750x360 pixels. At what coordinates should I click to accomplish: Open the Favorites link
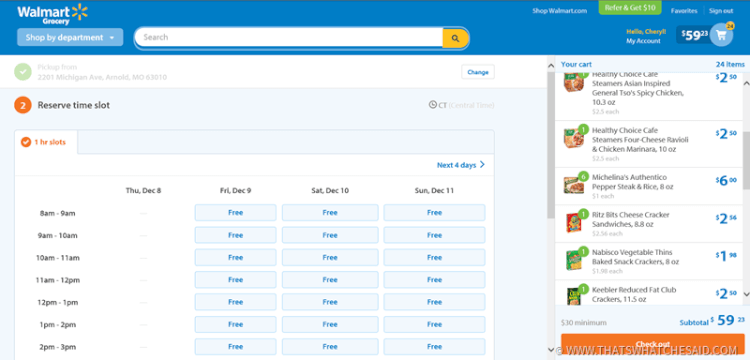(684, 11)
